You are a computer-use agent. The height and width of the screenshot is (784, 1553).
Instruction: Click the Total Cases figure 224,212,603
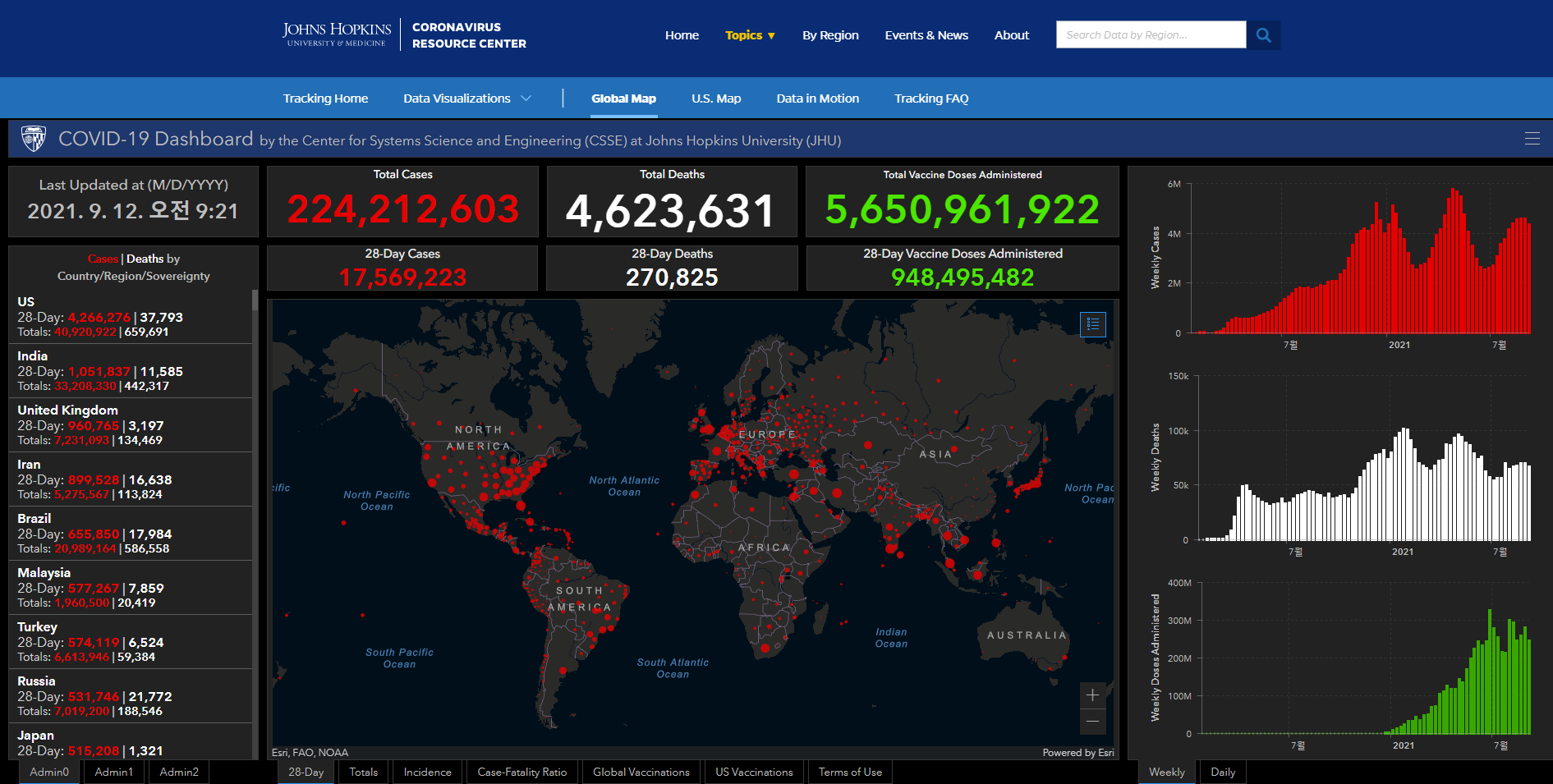coord(403,209)
